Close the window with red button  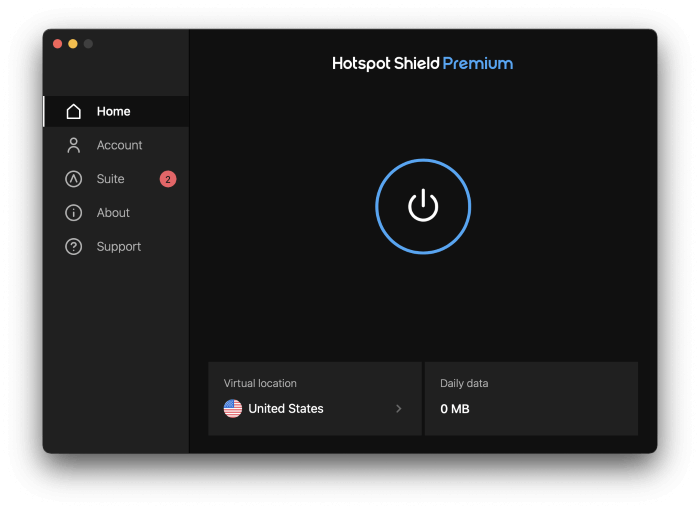pyautogui.click(x=58, y=44)
